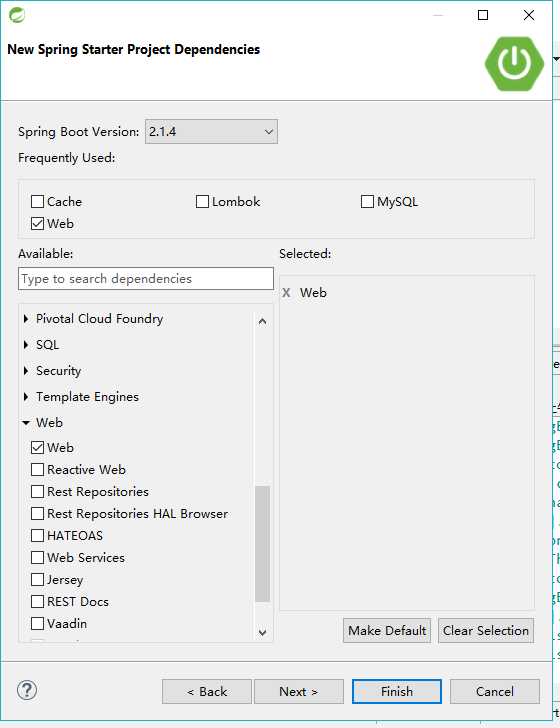Check the Reactive Web dependency
This screenshot has height=728, width=560.
37,469
